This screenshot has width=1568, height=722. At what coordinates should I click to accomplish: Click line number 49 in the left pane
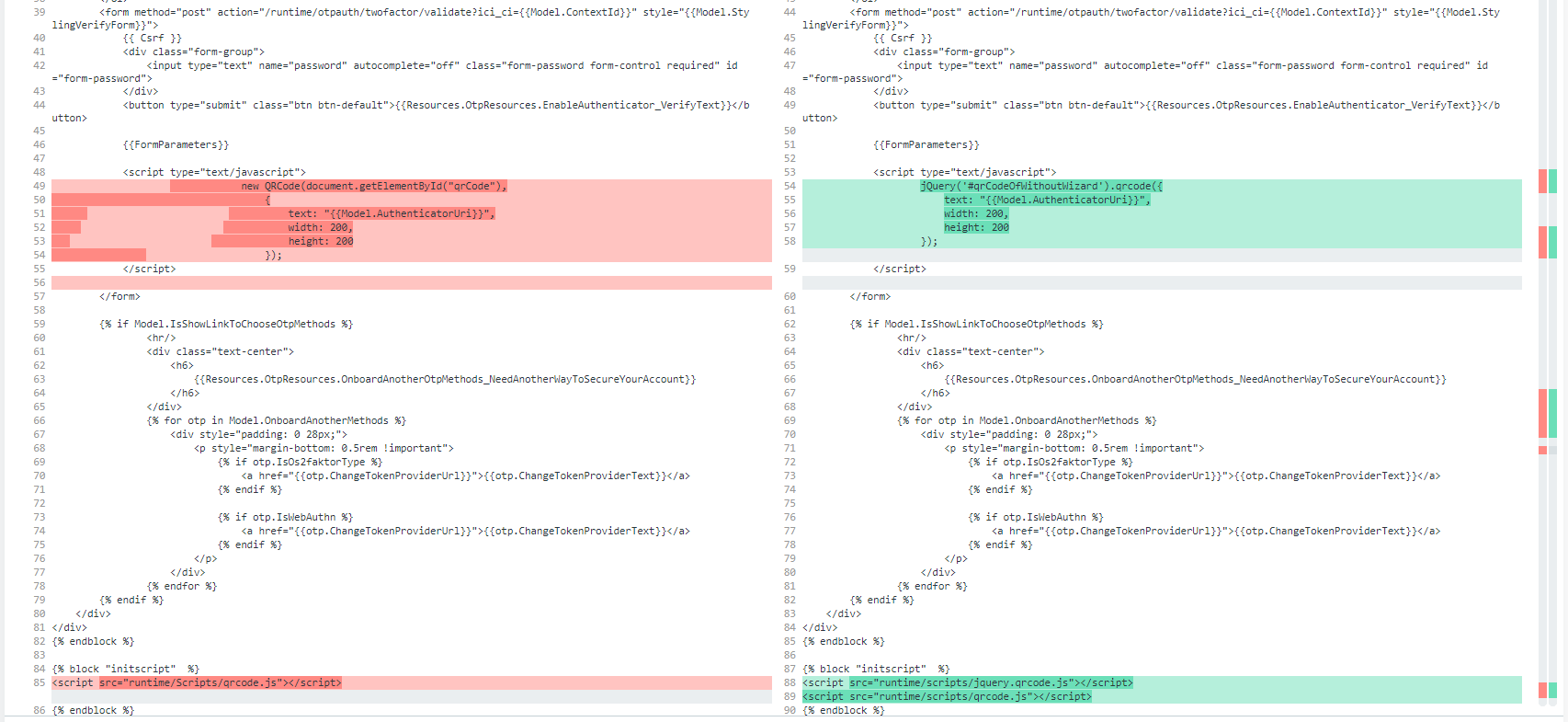click(x=39, y=186)
